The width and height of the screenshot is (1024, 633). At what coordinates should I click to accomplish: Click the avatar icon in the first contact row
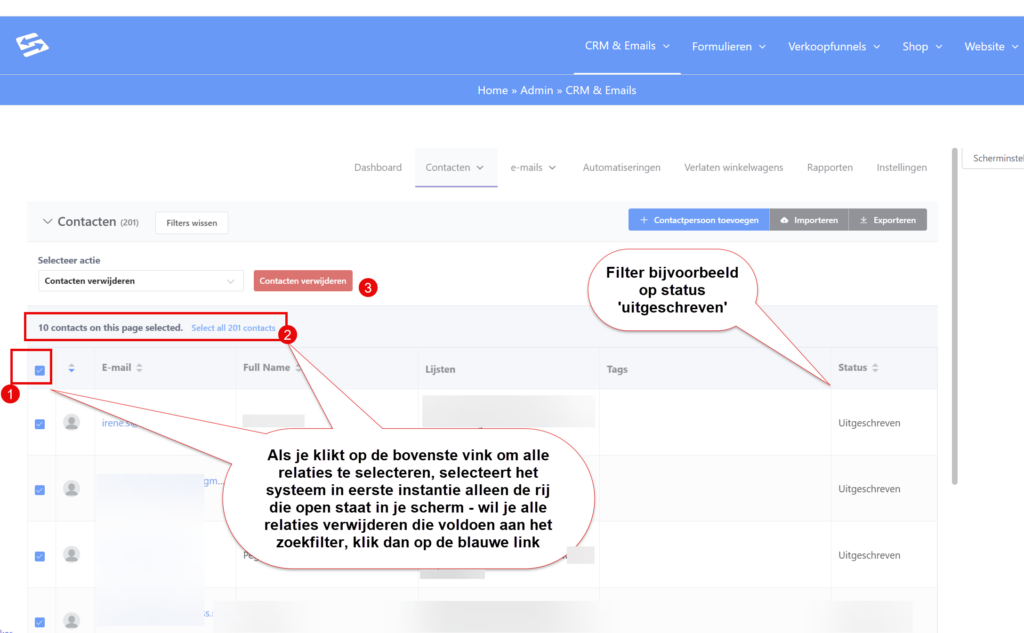(71, 423)
